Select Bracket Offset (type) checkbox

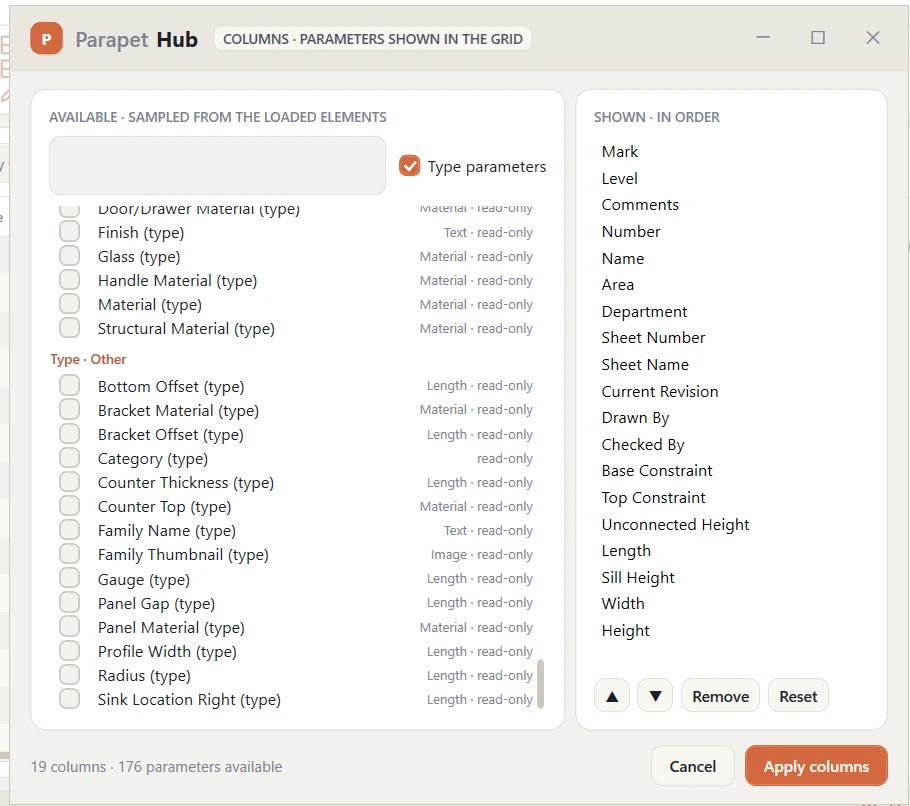coord(70,434)
